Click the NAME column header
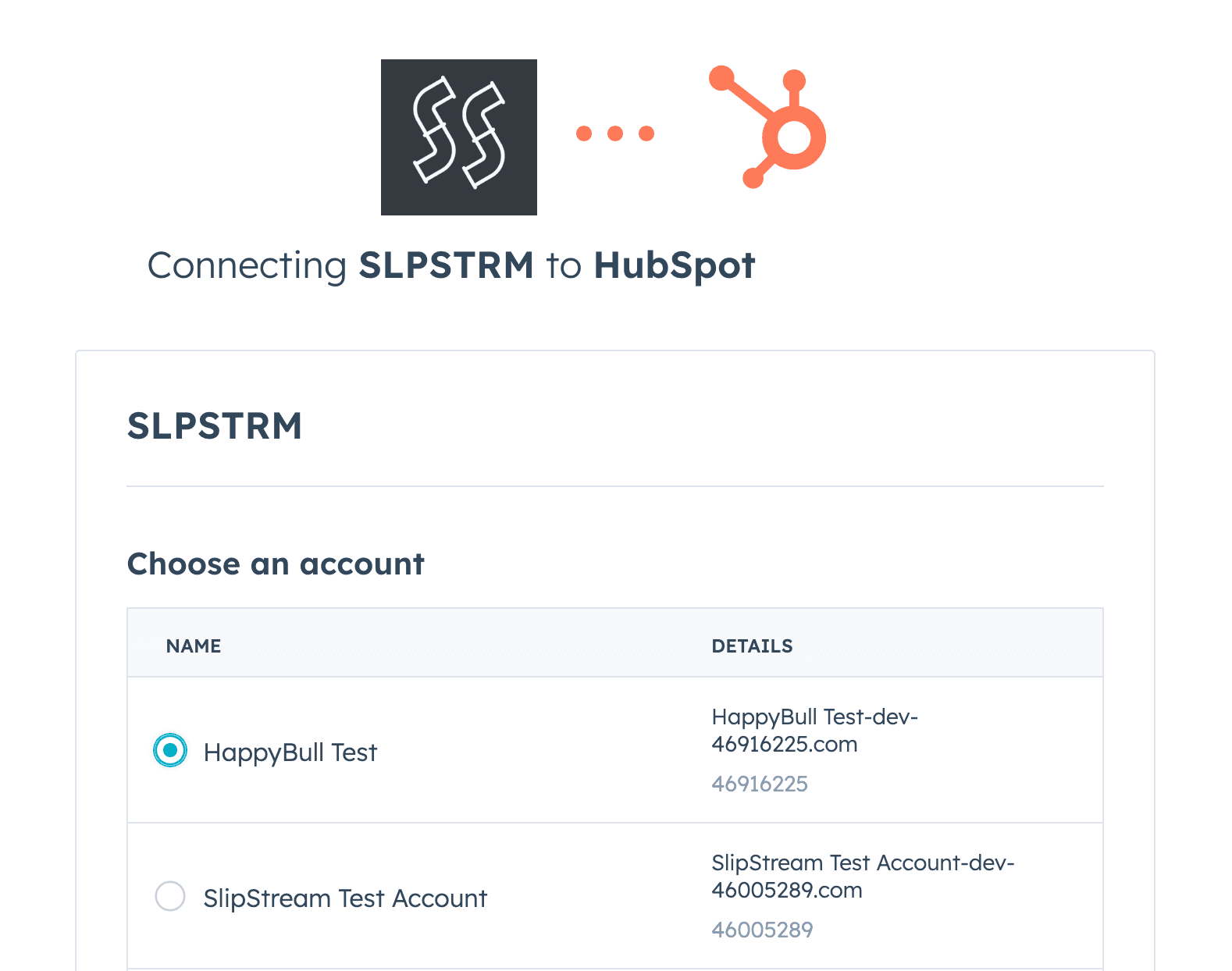1232x971 pixels. 193,646
